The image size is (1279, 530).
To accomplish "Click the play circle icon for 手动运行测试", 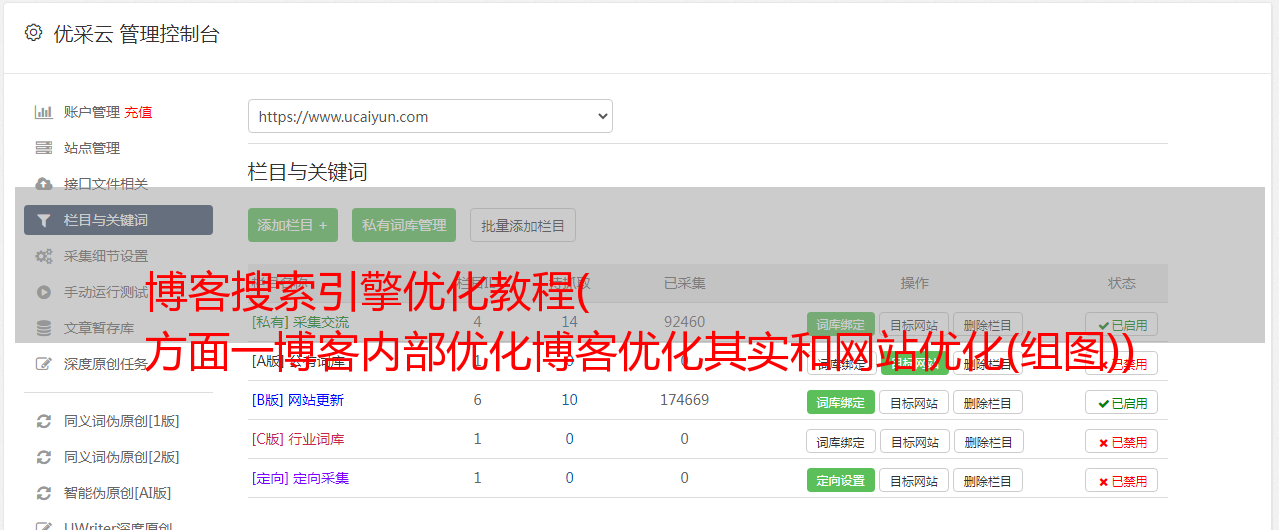I will [43, 292].
